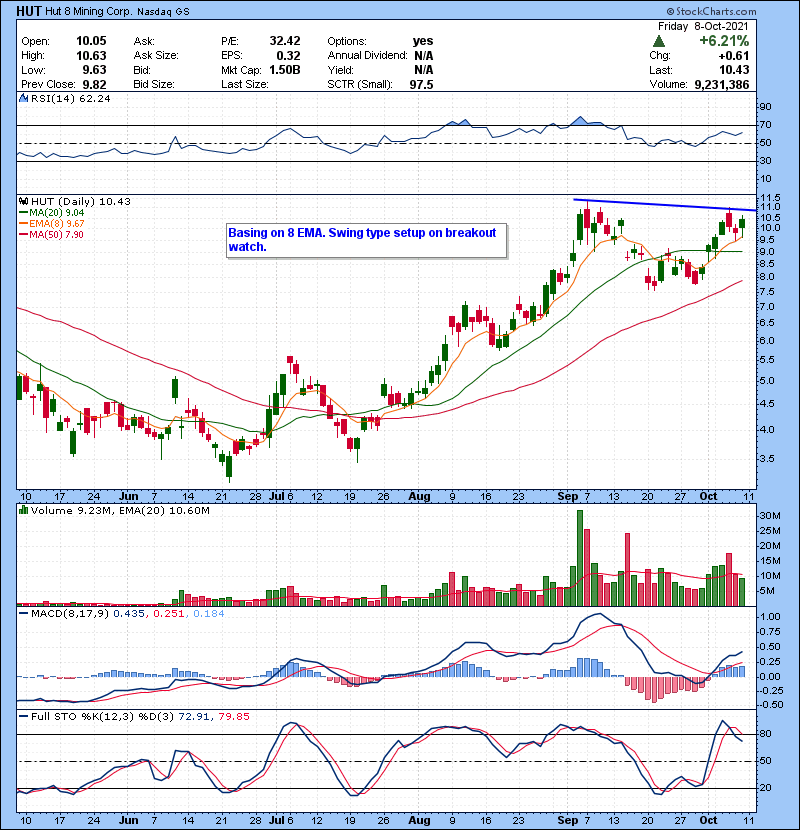Viewport: 800px width, 830px height.
Task: Click the Ask Size label
Action: (156, 56)
